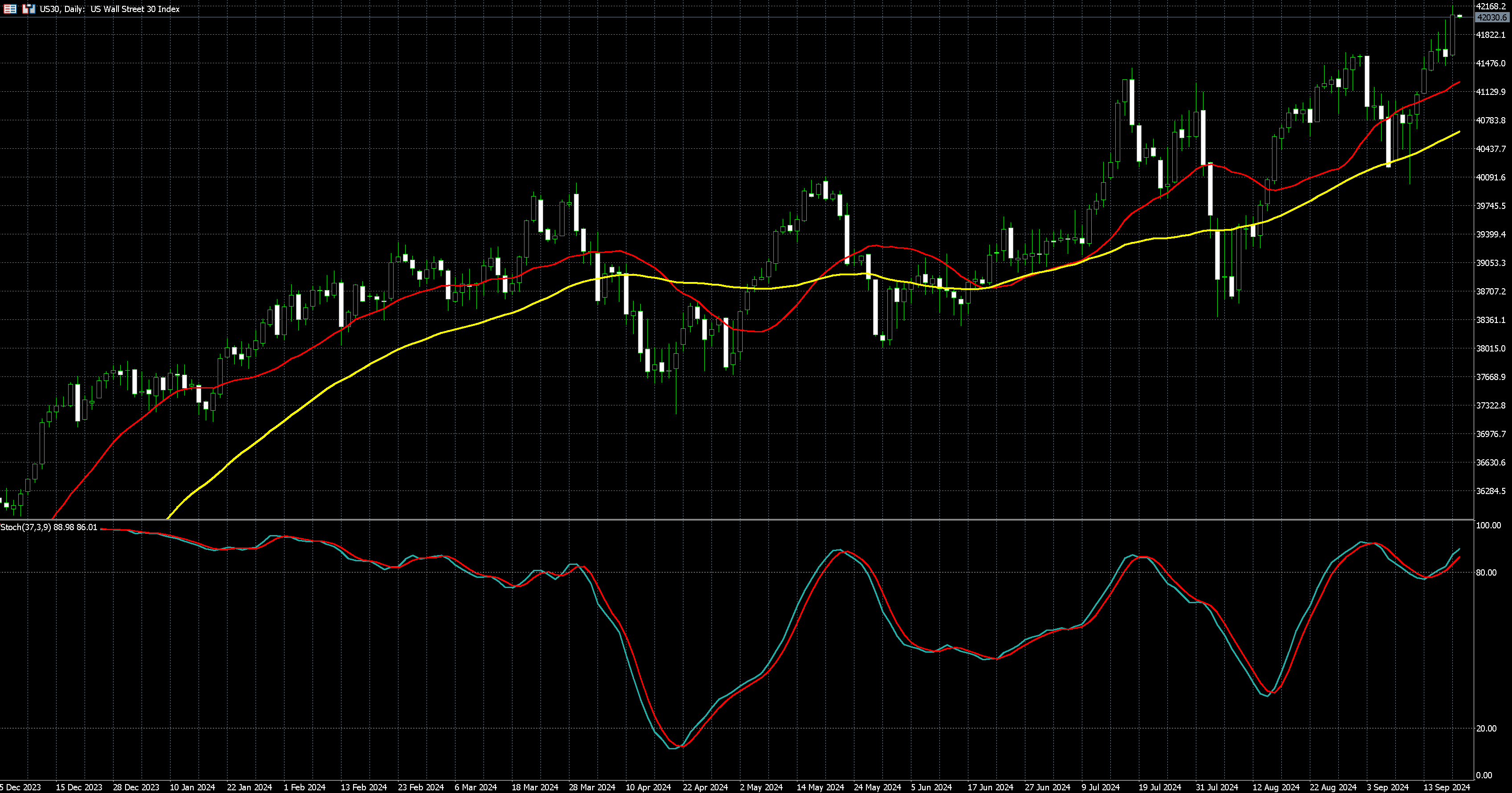
Task: Click the US30 Daily chart title text
Action: pos(110,9)
